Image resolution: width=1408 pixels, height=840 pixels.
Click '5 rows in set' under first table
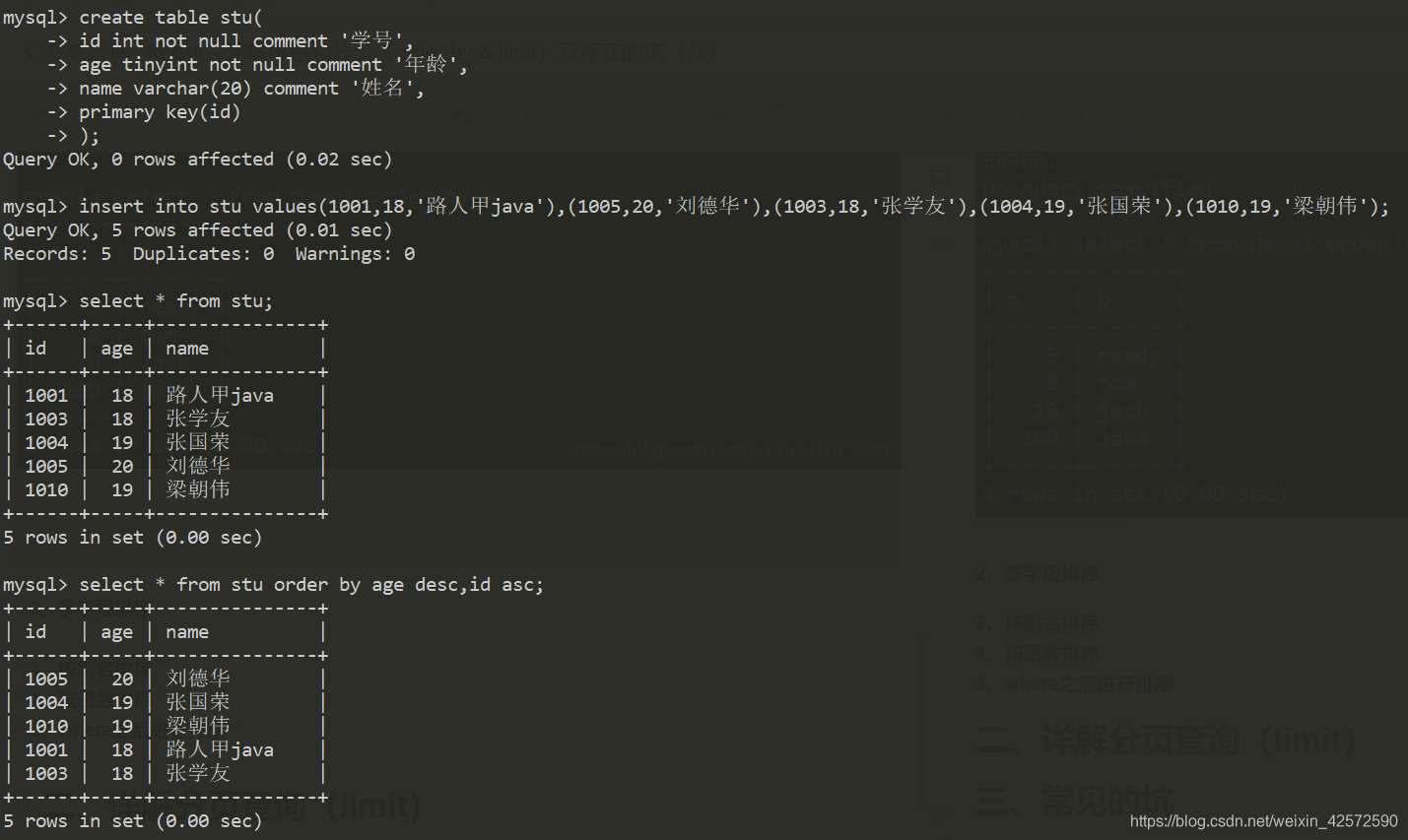73,538
